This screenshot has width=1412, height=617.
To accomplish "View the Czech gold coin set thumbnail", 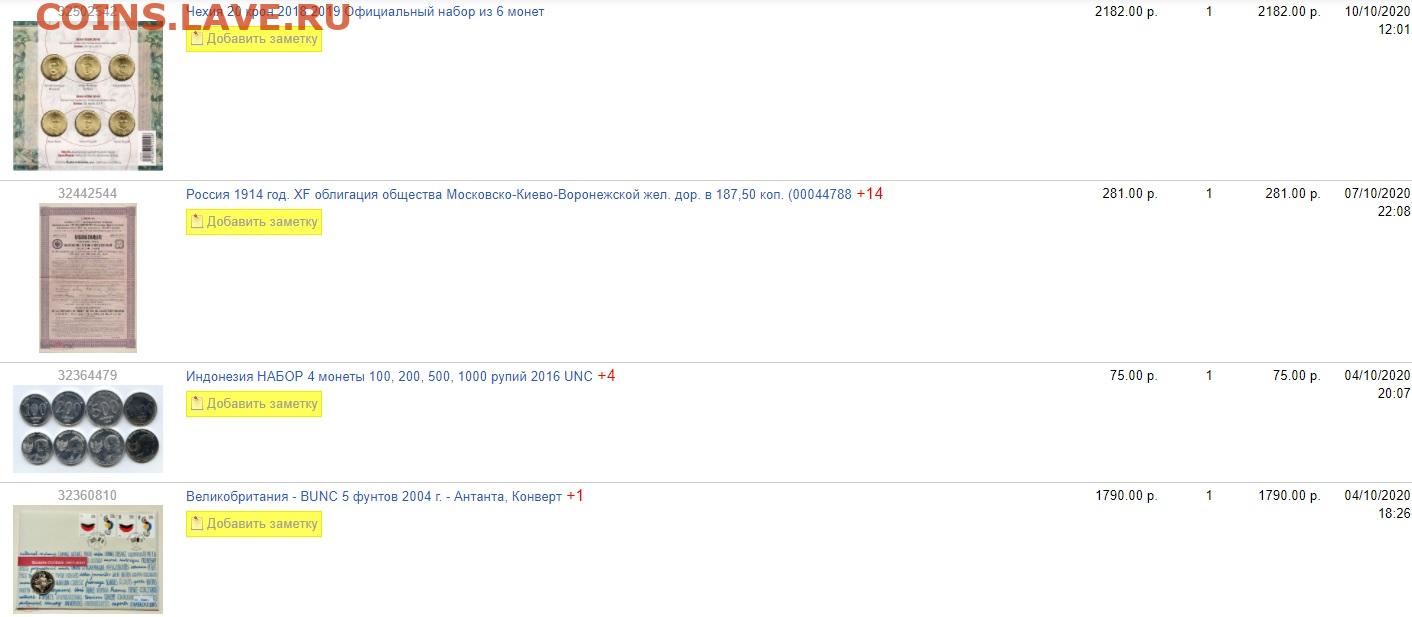I will (88, 96).
